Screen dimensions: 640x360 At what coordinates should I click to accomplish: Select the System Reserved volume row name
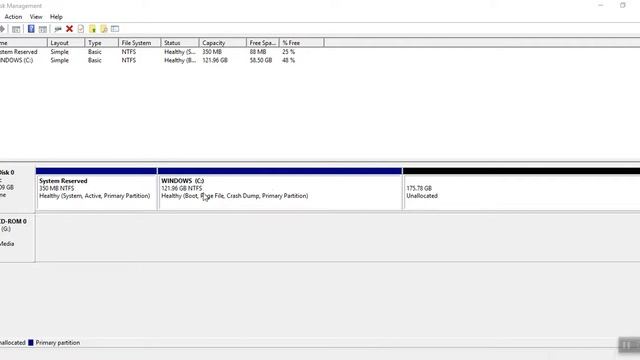click(18, 52)
